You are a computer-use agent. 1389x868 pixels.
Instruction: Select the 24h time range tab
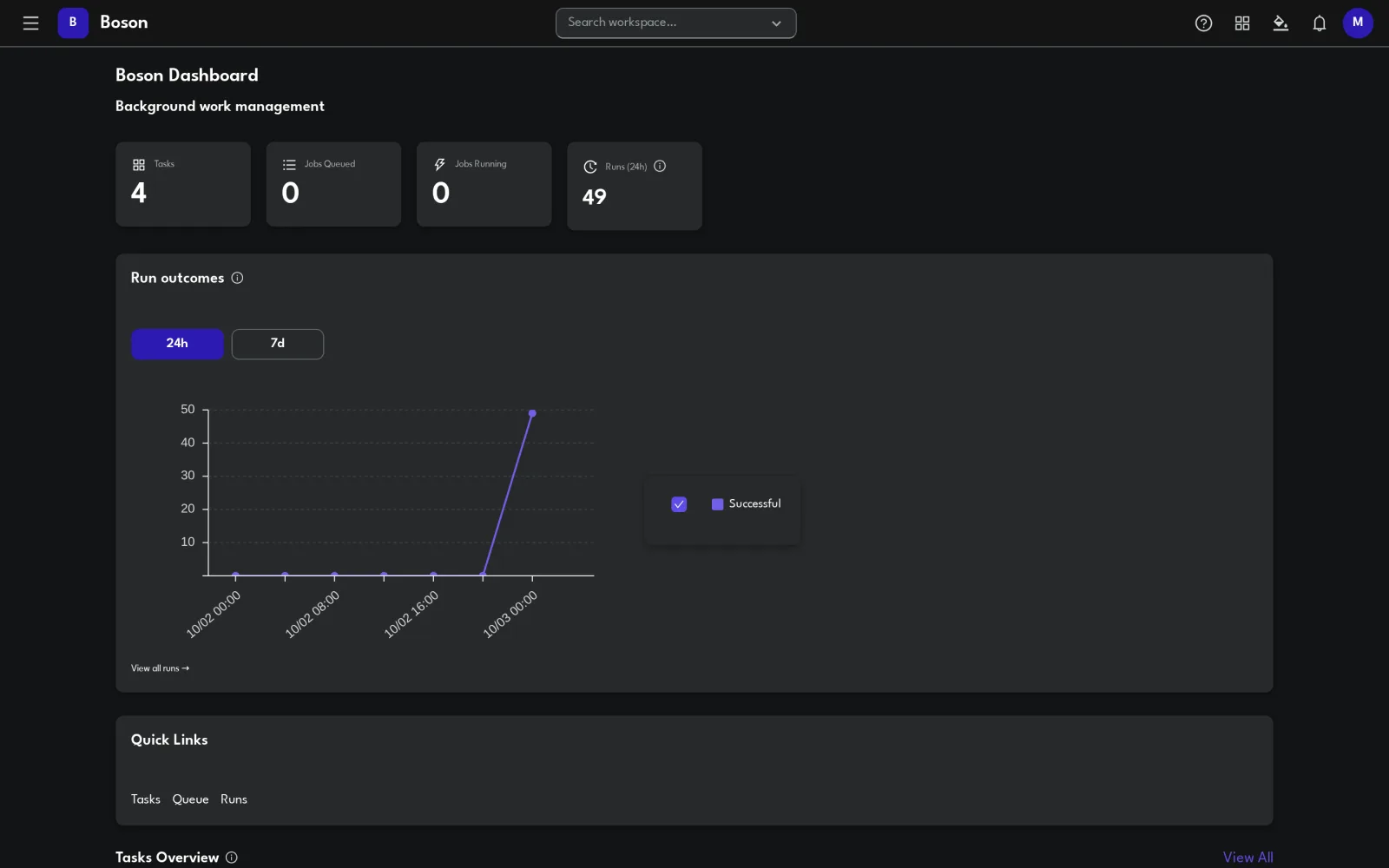(177, 344)
